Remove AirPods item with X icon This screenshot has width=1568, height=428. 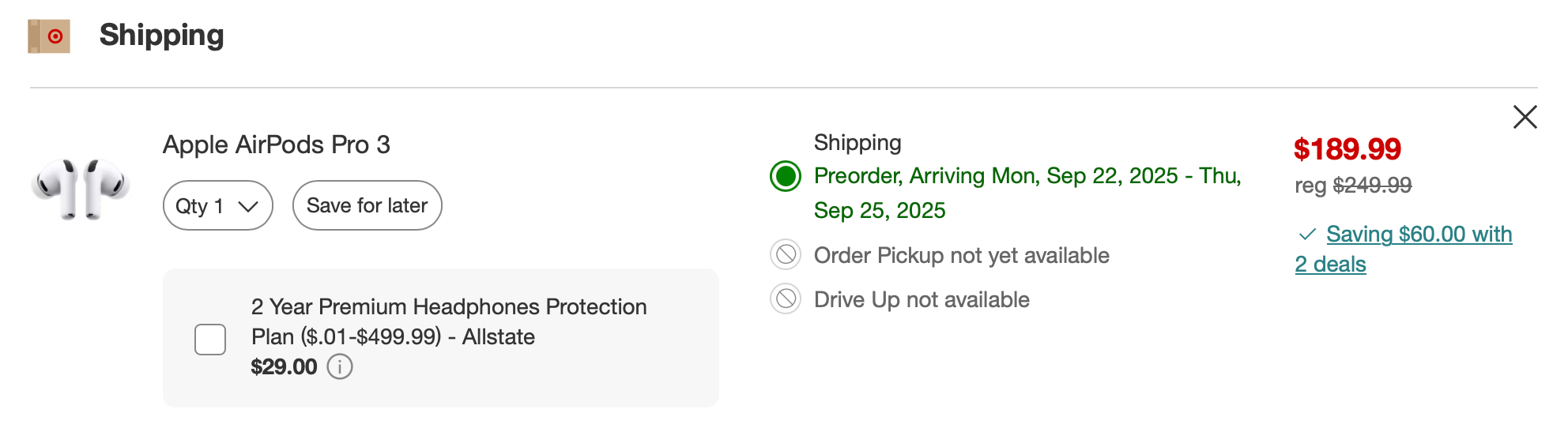pos(1525,117)
